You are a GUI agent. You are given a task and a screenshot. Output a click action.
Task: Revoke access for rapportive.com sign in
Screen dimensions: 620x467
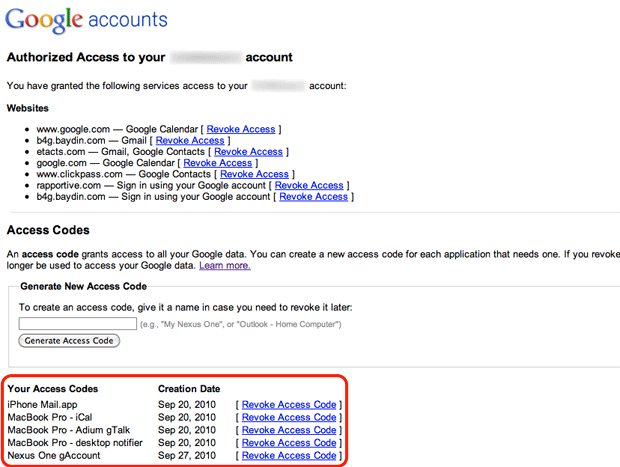tap(309, 185)
